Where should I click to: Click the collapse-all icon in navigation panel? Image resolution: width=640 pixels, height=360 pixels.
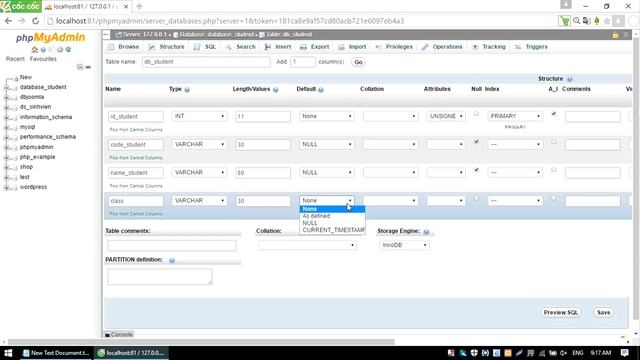coord(80,67)
